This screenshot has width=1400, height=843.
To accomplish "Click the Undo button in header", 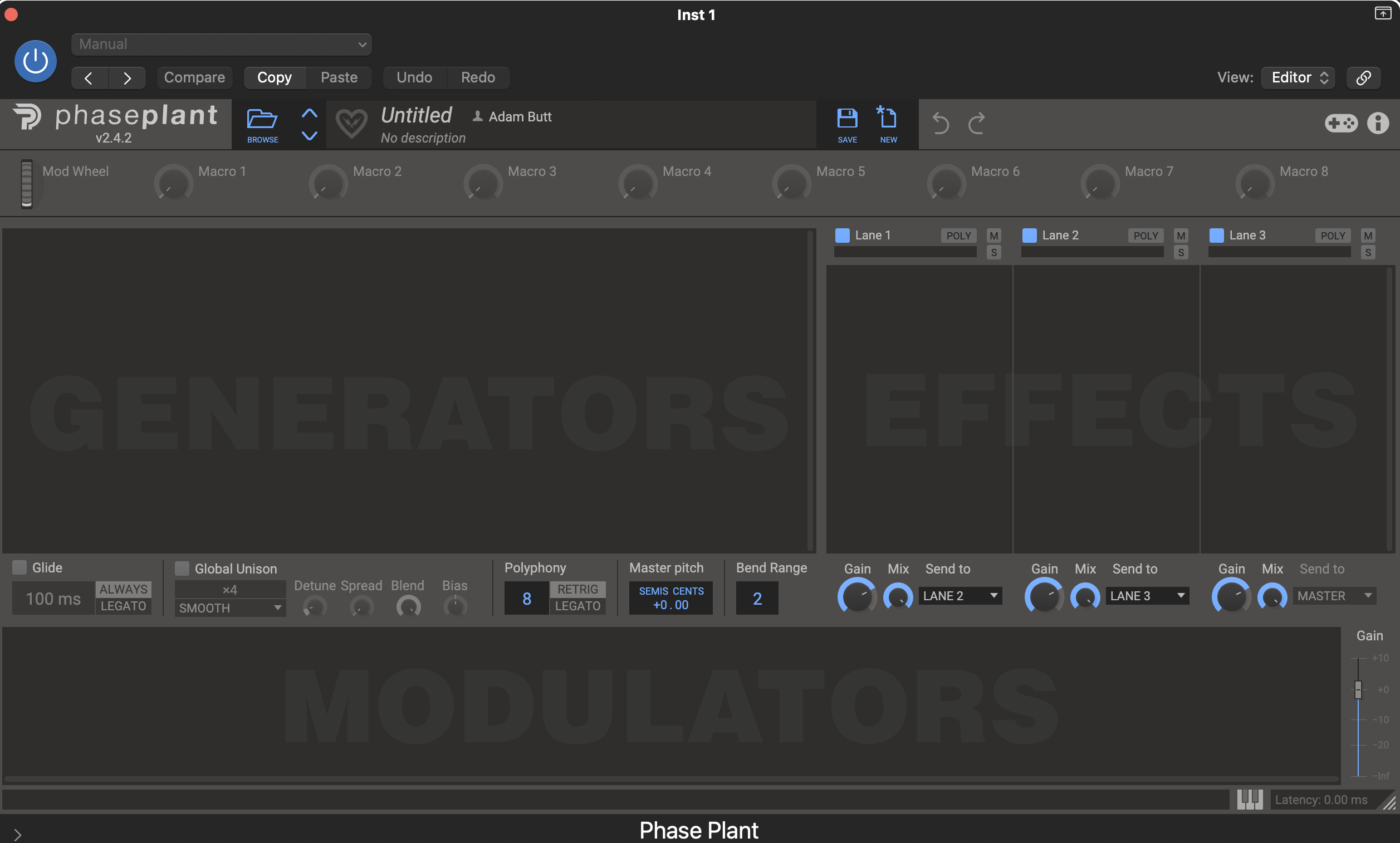I will pos(414,78).
